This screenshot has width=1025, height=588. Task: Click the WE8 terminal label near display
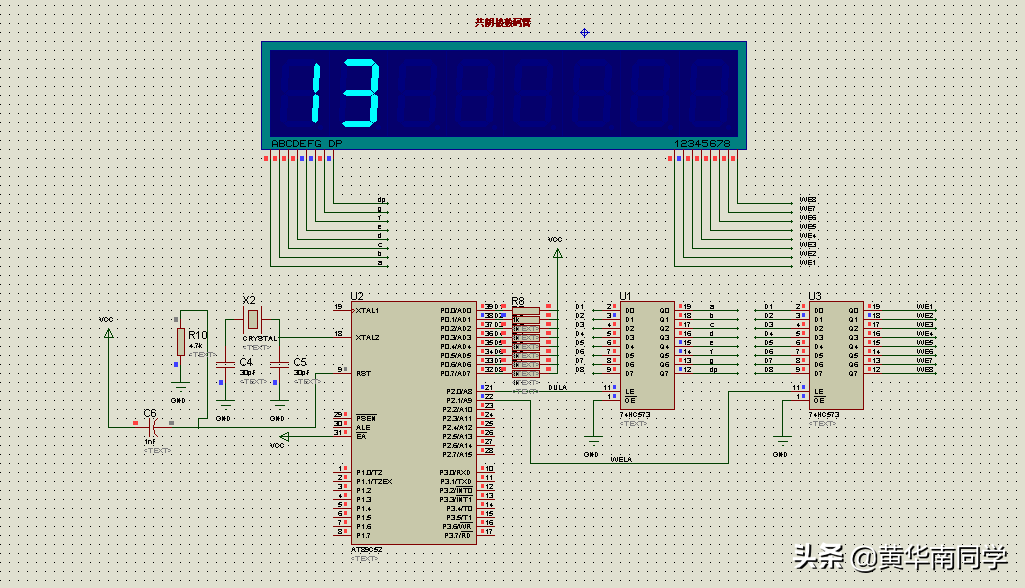808,199
